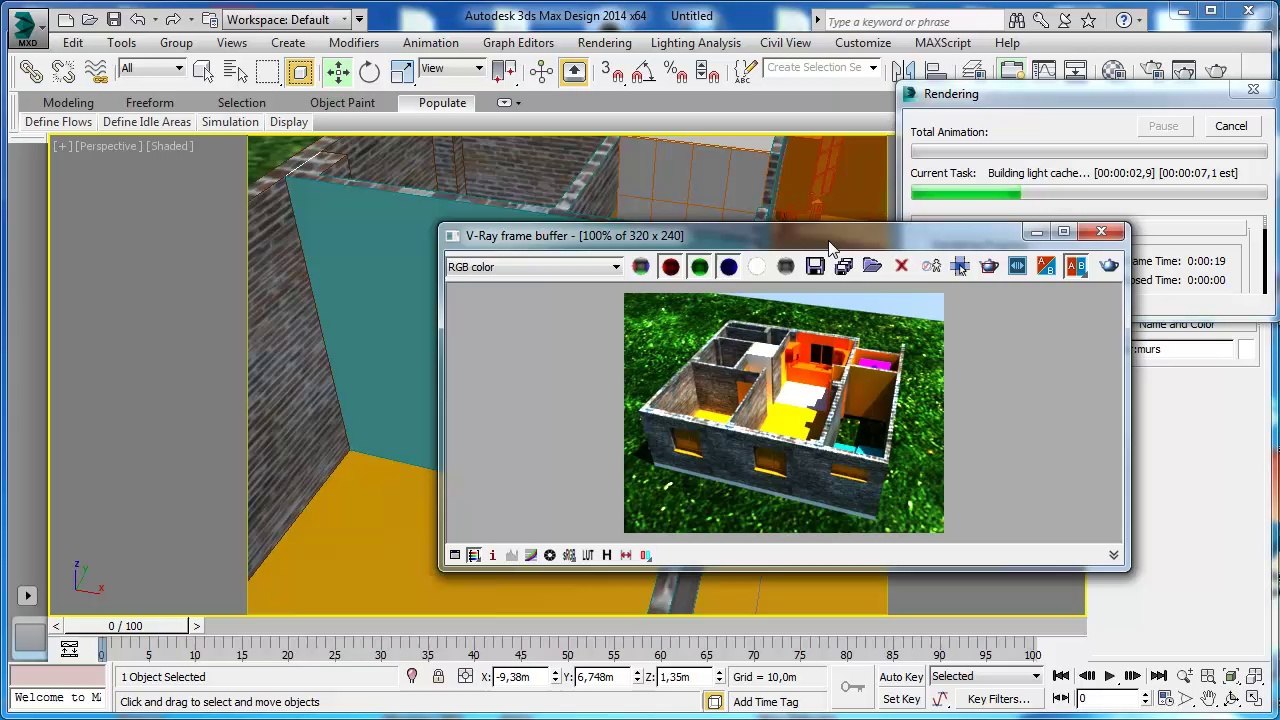Screen dimensions: 1280x720
Task: Toggle the Window/Crossing selection mode
Action: click(299, 71)
